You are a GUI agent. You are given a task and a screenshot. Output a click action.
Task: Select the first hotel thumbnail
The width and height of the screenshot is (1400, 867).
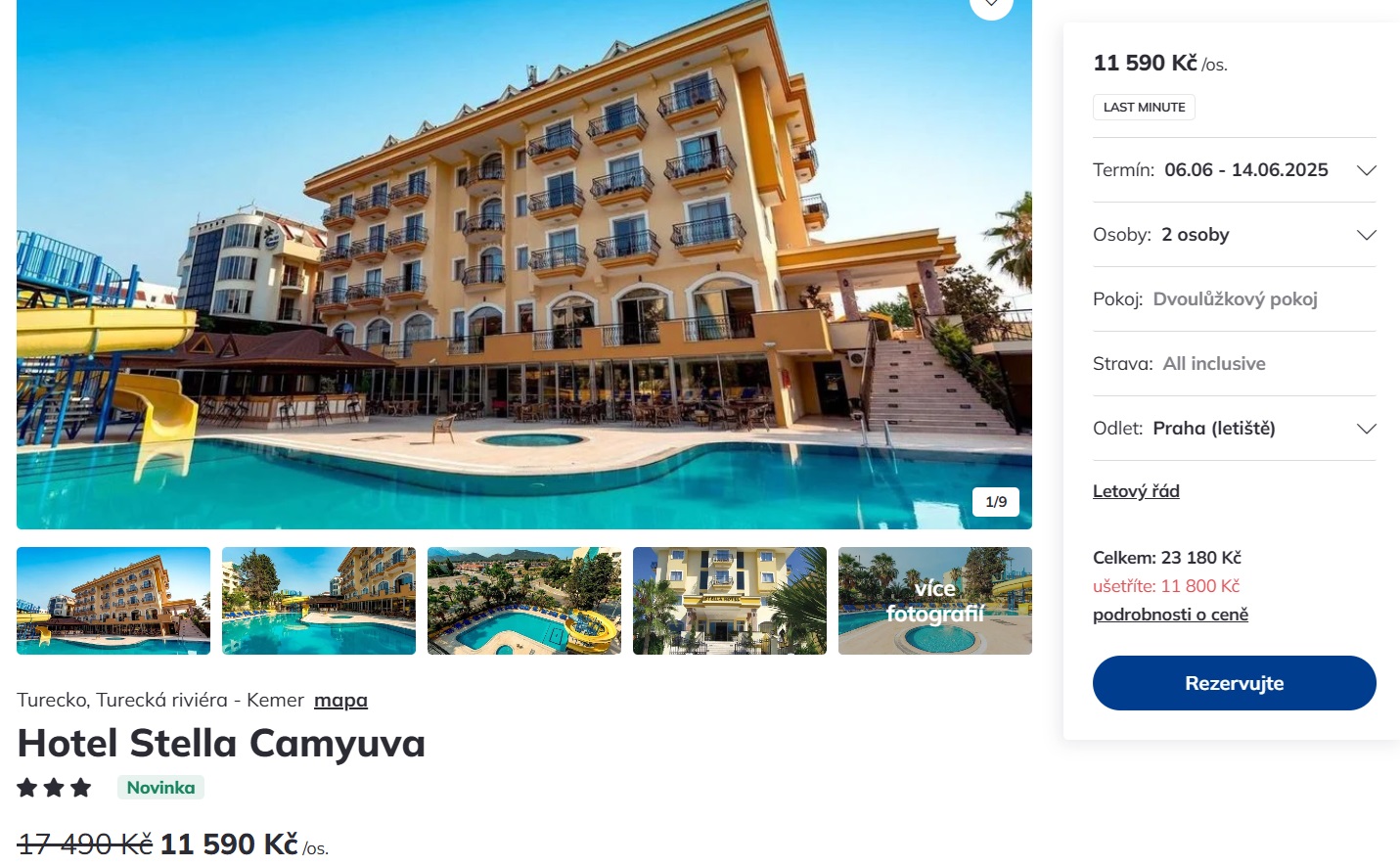click(113, 601)
